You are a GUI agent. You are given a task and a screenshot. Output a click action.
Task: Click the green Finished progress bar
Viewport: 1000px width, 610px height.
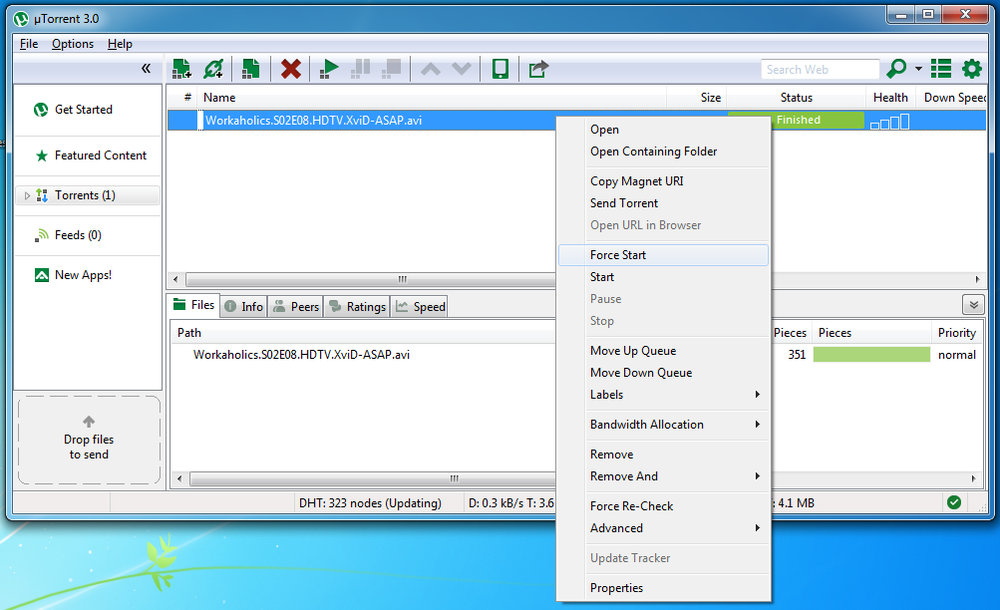pos(796,120)
